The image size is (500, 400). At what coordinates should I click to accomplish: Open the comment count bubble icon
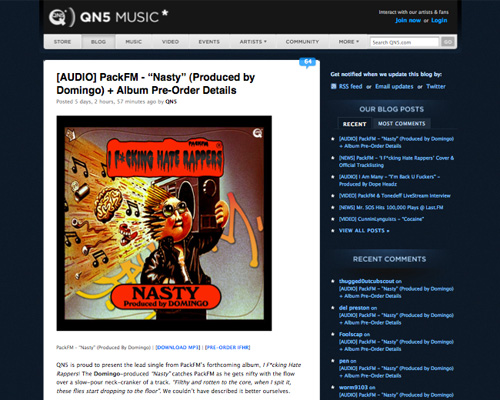pos(307,62)
